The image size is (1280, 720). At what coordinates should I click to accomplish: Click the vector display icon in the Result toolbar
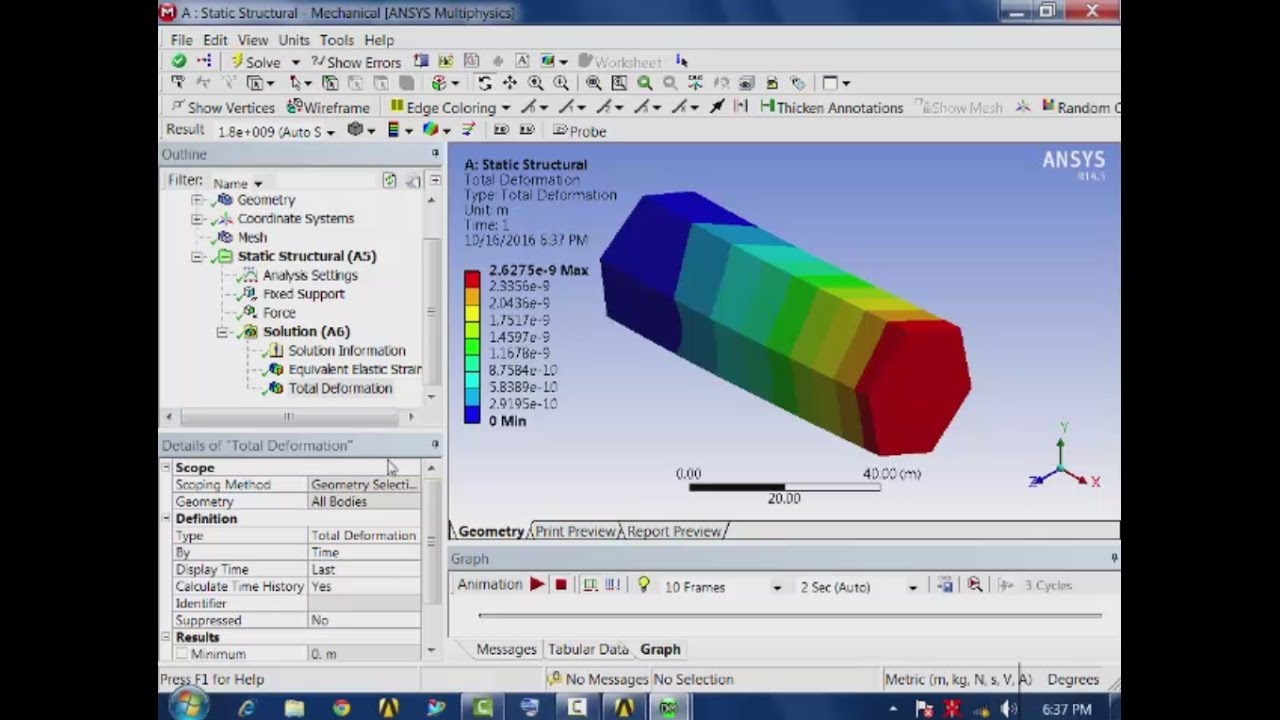468,131
